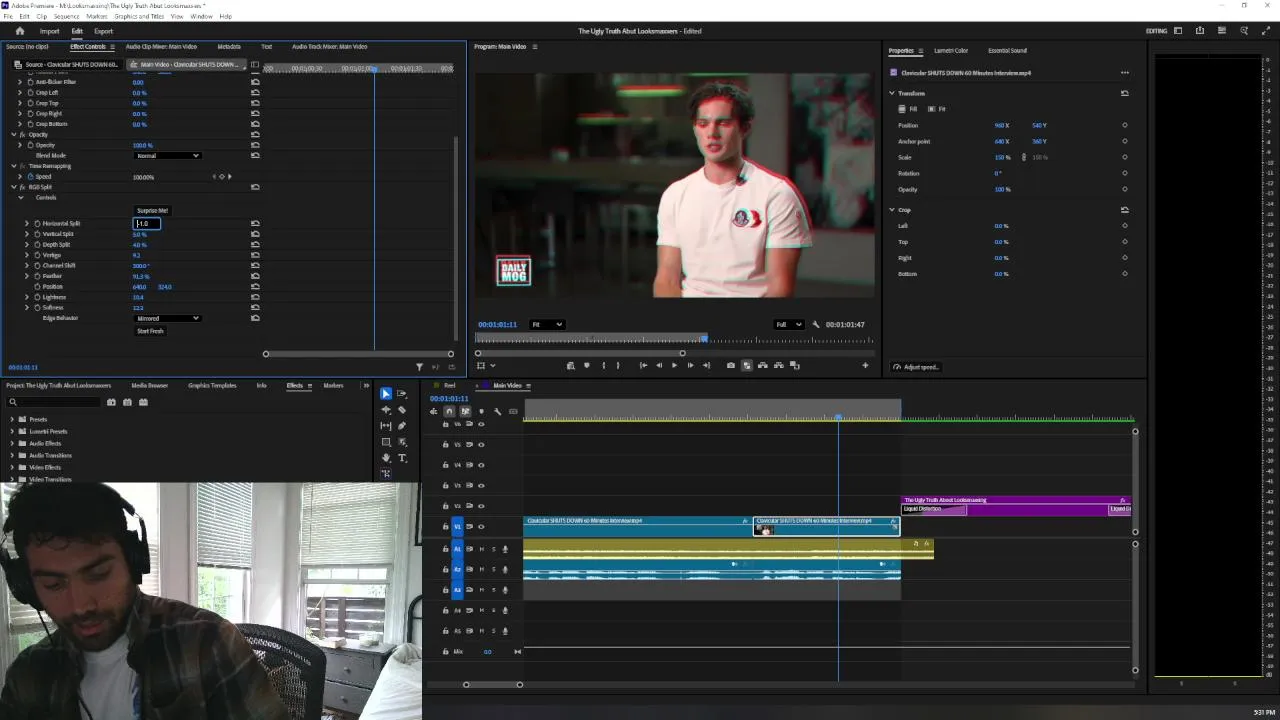Enable voice-over record on A1
Image resolution: width=1280 pixels, height=720 pixels.
pos(504,549)
